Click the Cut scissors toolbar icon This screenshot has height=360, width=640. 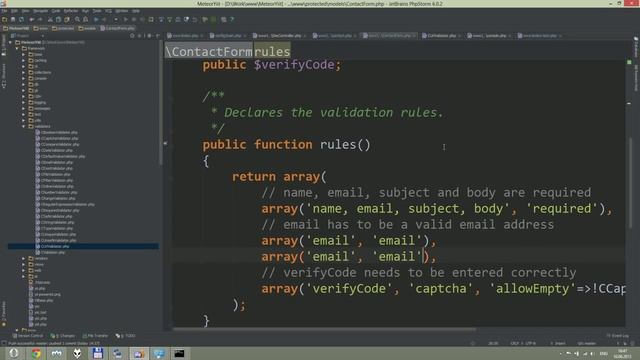[50, 19]
